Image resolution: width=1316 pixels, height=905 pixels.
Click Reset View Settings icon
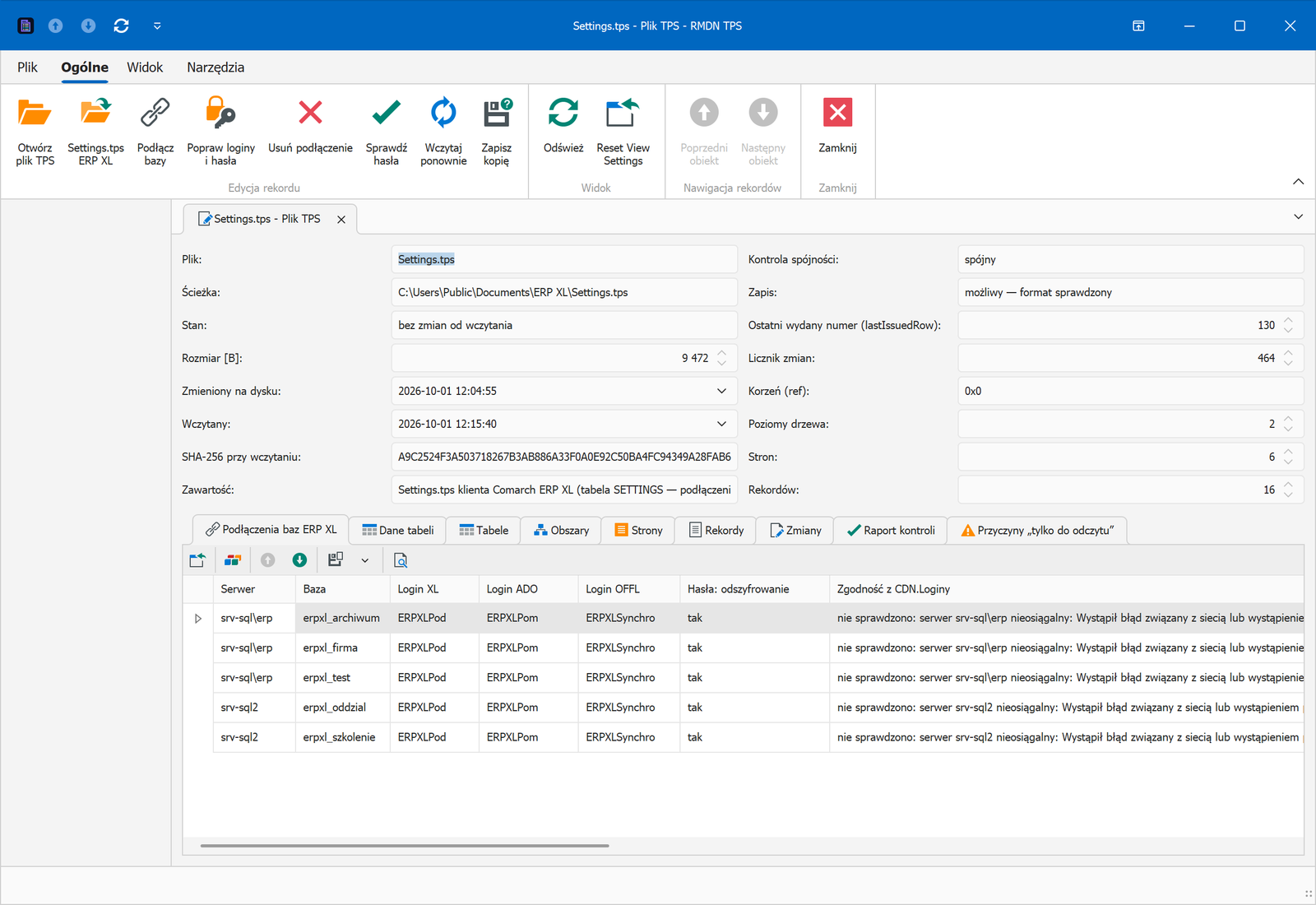coord(623,113)
